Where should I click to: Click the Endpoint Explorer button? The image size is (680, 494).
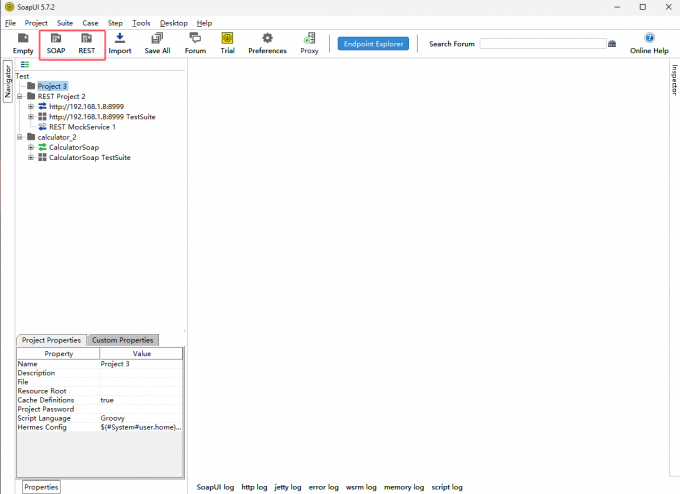[x=373, y=44]
